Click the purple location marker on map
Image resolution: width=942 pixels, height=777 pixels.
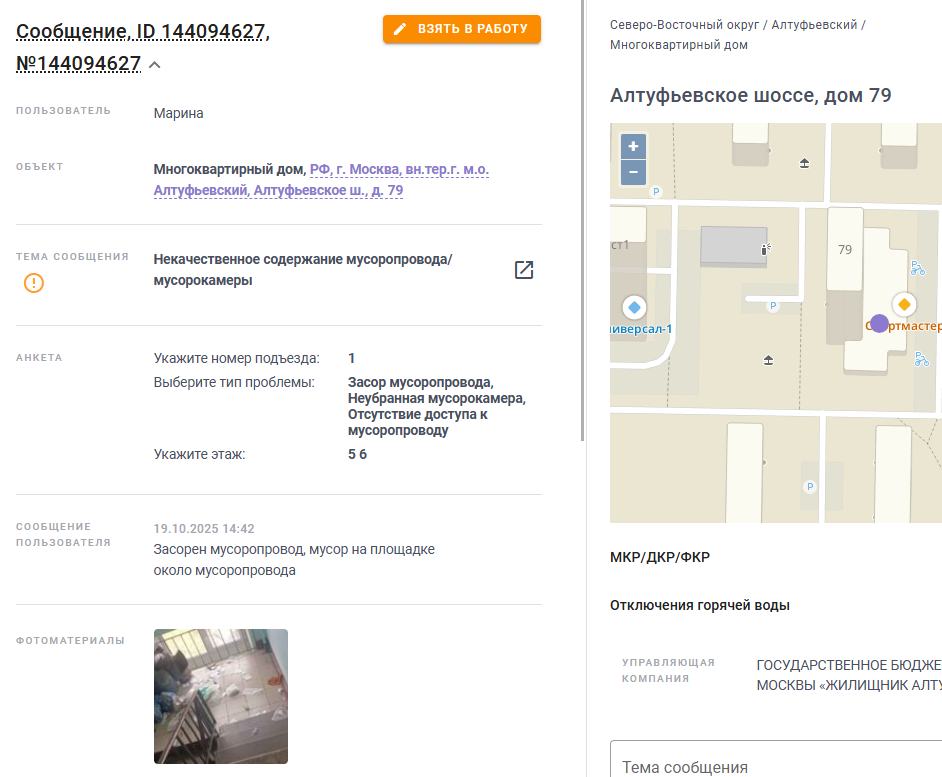879,323
